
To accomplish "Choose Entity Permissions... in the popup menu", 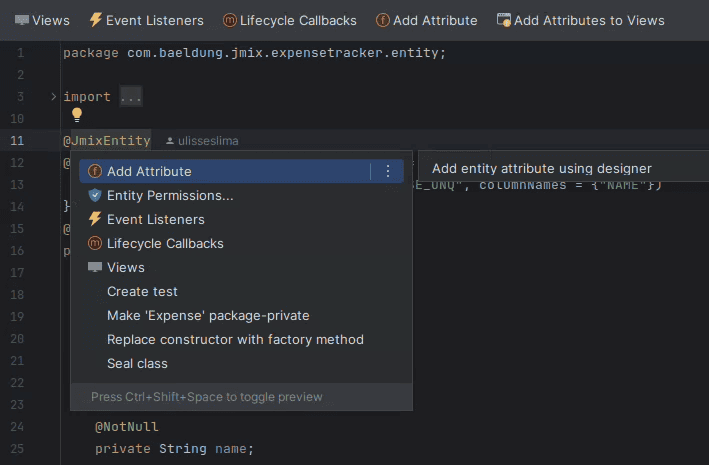I will click(170, 196).
